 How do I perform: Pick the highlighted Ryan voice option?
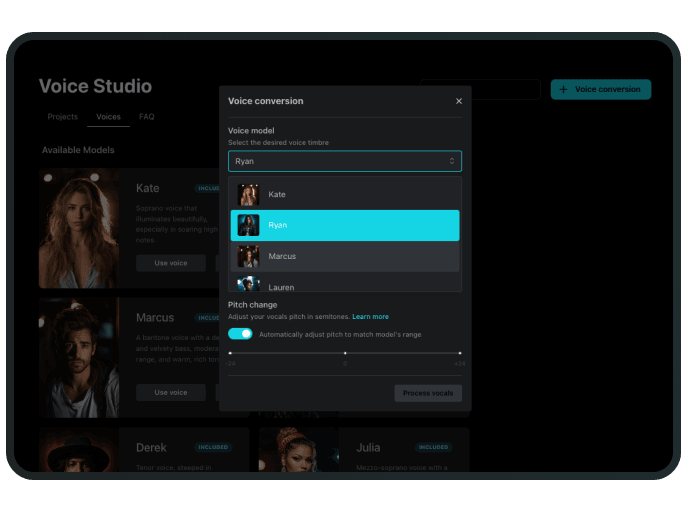point(345,225)
